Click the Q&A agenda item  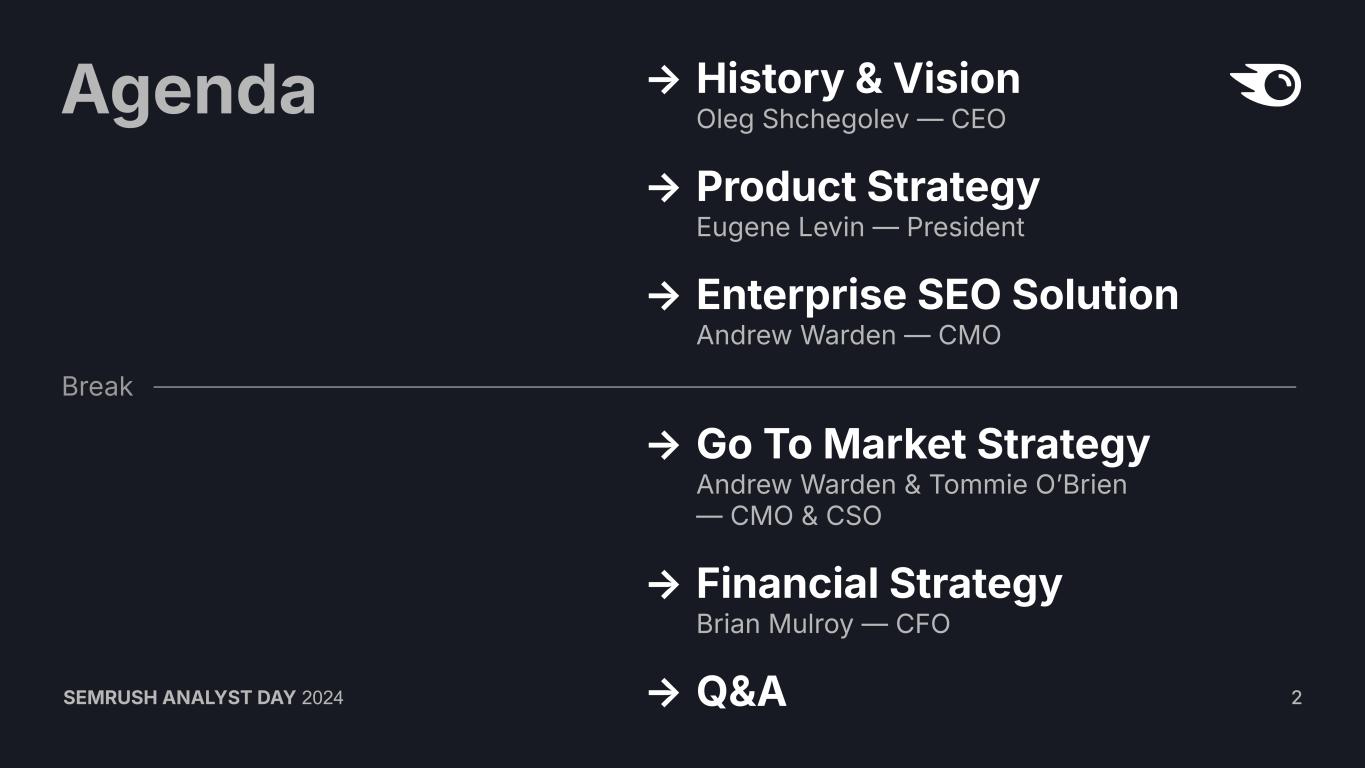click(741, 692)
